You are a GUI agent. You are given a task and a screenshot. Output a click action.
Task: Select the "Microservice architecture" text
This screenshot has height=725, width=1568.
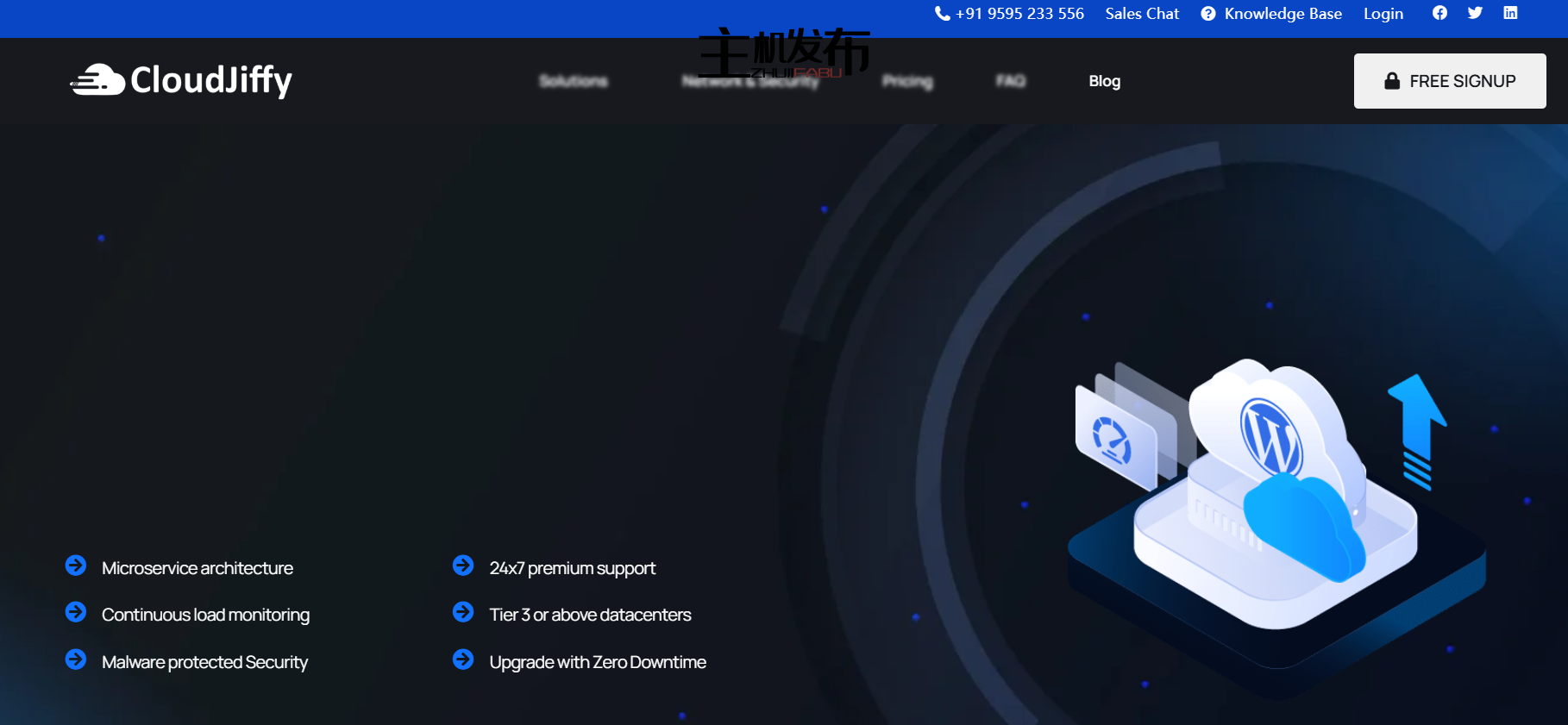coord(198,568)
